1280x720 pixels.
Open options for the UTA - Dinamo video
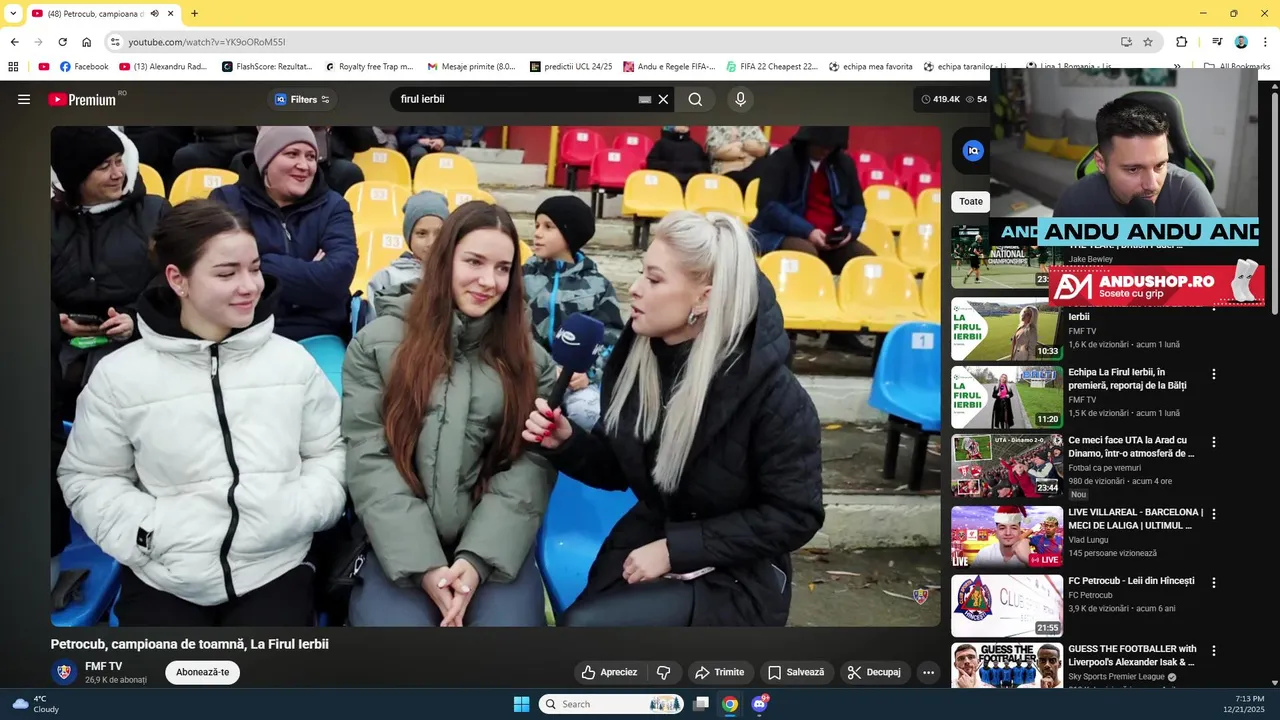[x=1214, y=442]
